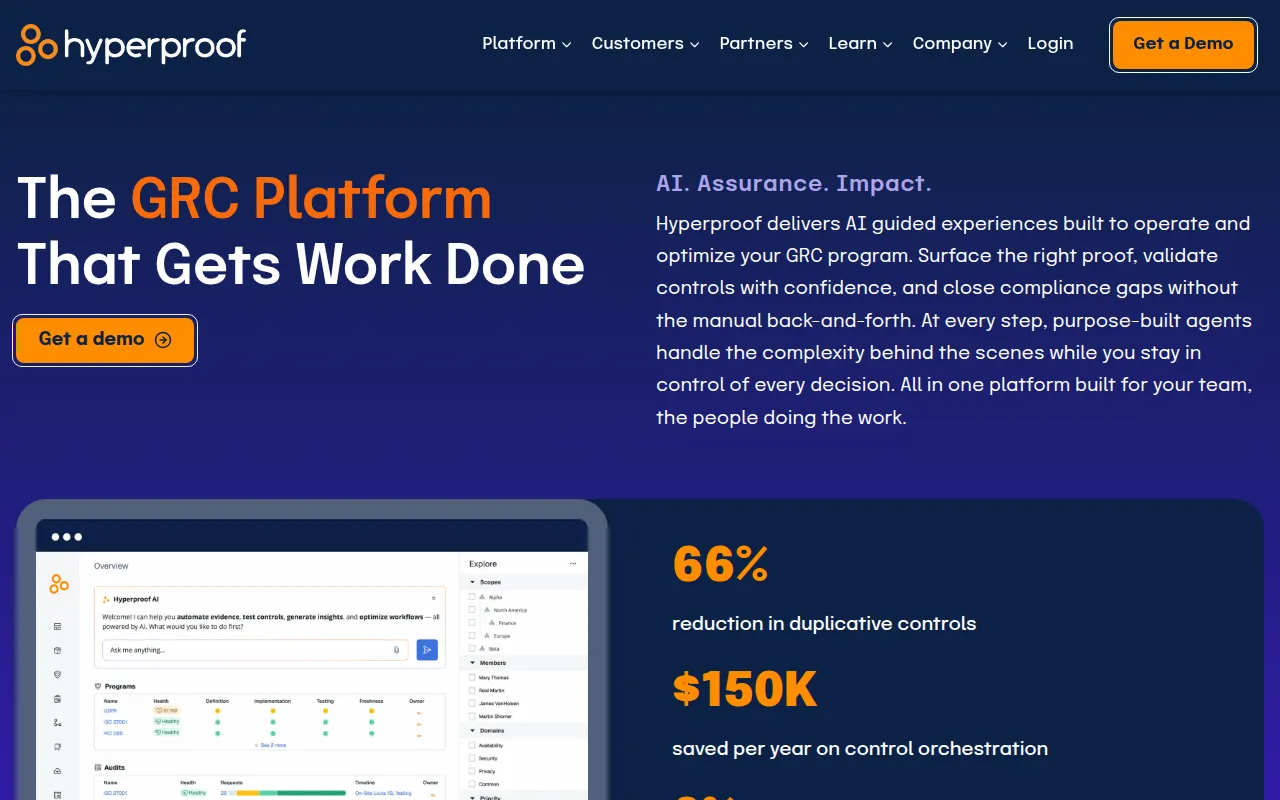Click the branch workflow icon in the sidebar
The image size is (1280, 800).
coord(57,722)
